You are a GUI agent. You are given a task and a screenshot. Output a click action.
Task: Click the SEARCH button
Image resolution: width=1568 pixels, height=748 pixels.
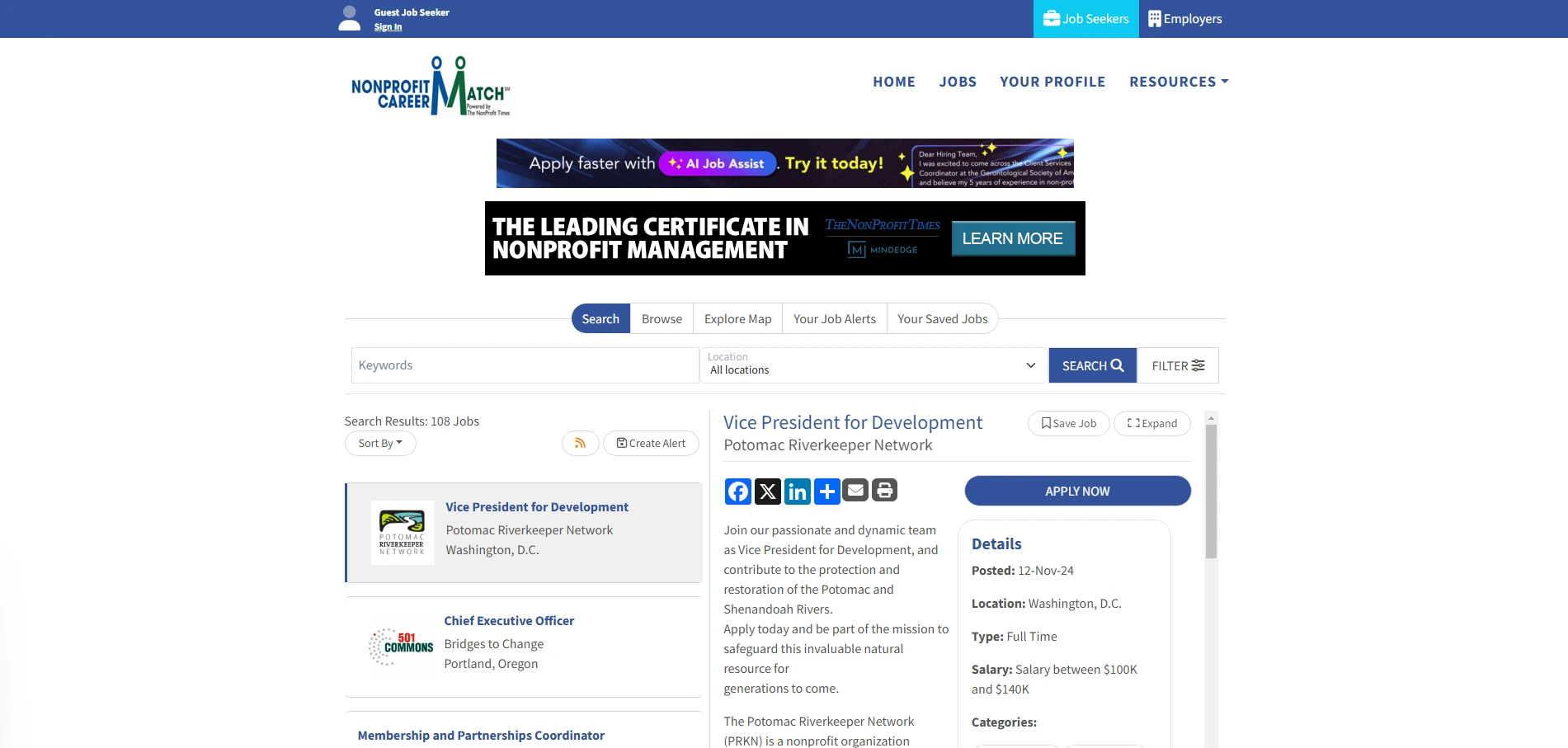coord(1092,365)
